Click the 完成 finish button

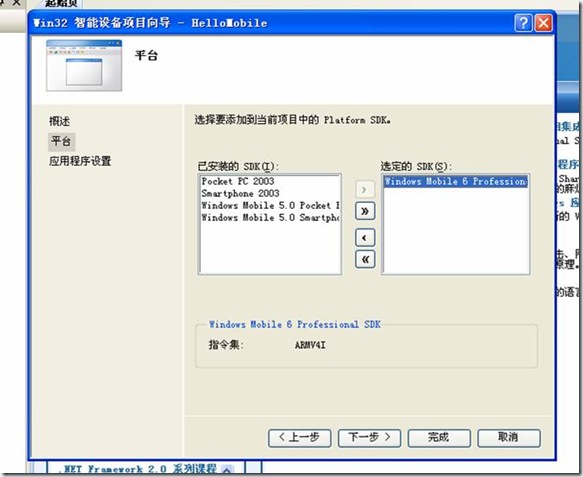click(439, 438)
